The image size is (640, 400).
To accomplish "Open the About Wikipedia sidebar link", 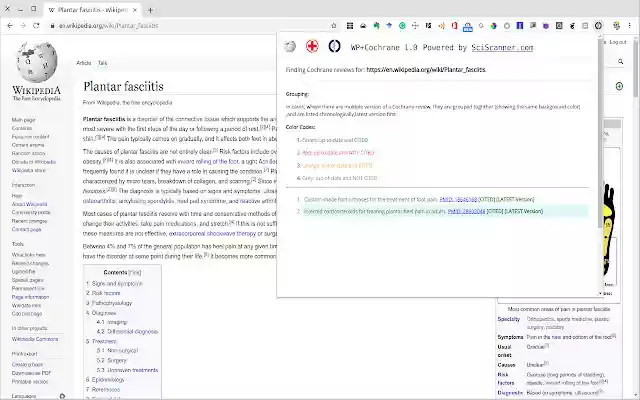I will coord(29,204).
